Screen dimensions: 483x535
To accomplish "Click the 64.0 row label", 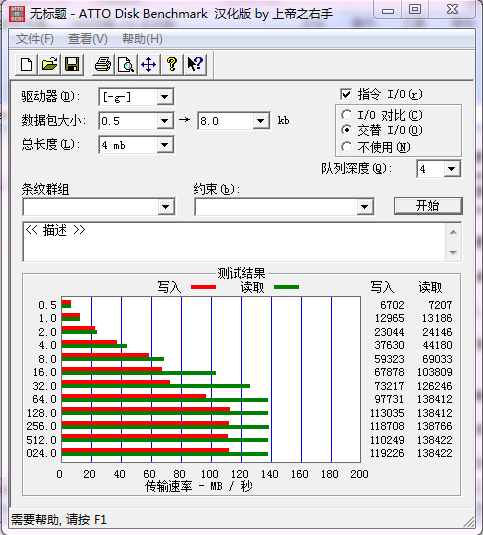I will click(44, 399).
